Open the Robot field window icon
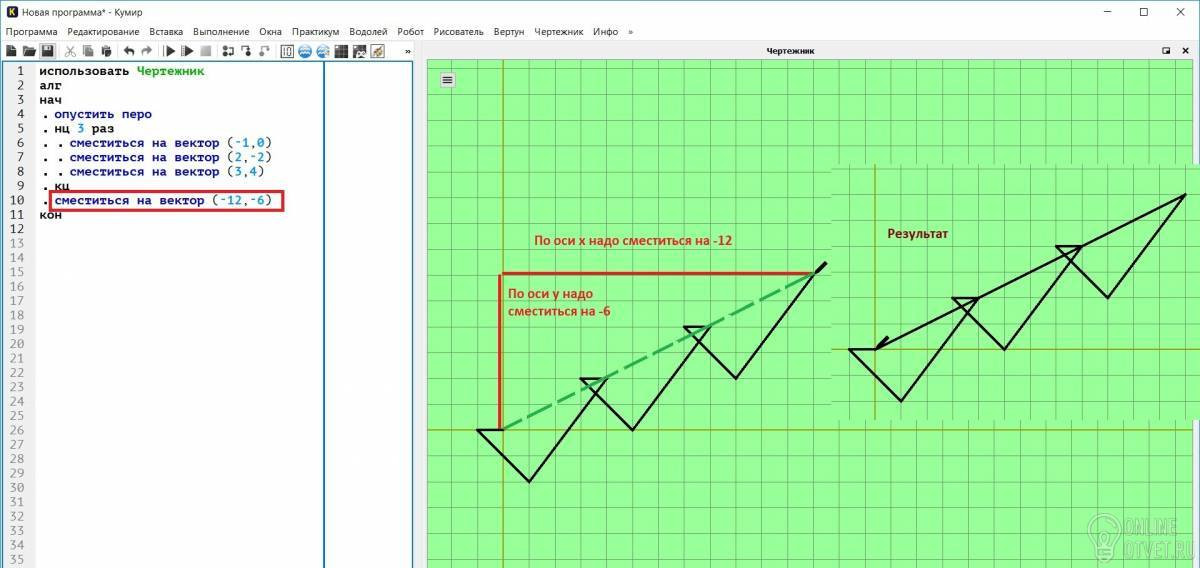 coord(341,50)
